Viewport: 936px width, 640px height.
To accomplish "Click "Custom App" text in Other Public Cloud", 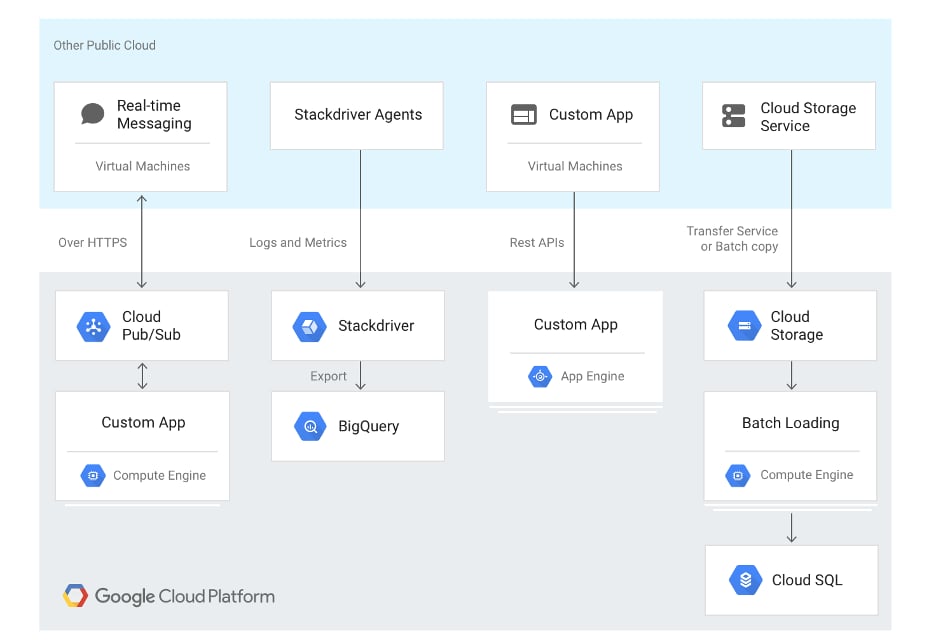I will click(591, 115).
